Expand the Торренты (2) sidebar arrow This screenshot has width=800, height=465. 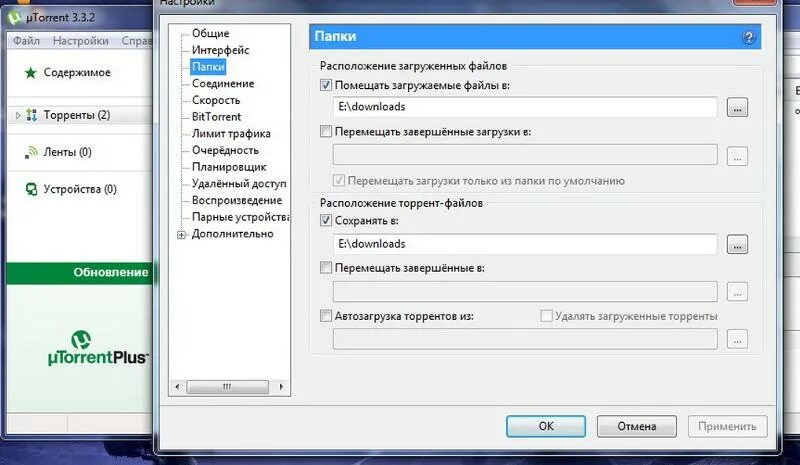[x=18, y=115]
